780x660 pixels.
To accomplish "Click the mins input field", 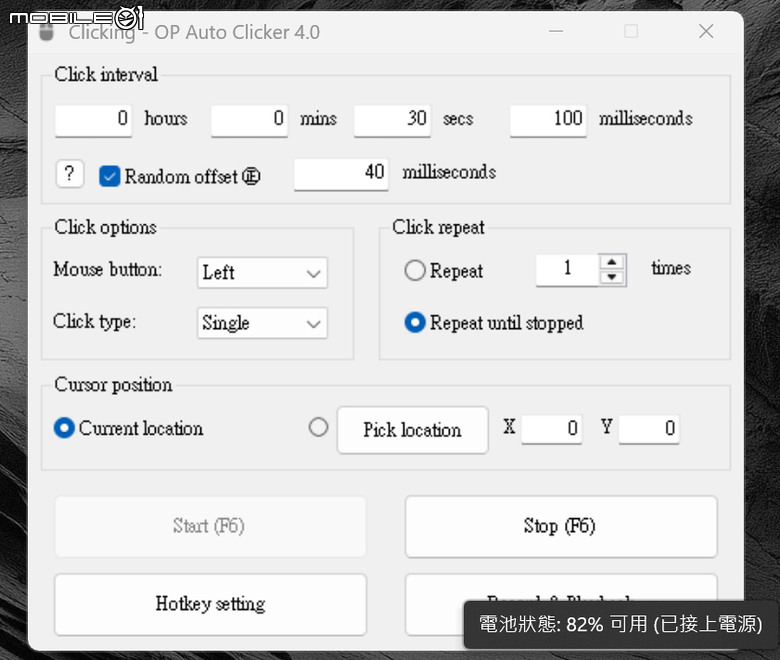I will [x=249, y=120].
